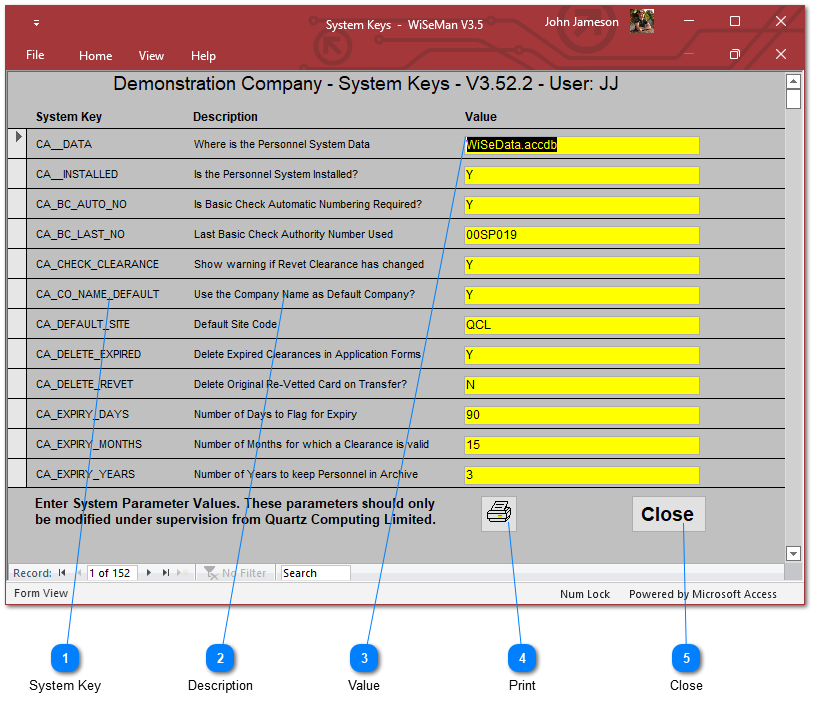The width and height of the screenshot is (814, 709).
Task: Go to next record arrow
Action: click(149, 573)
